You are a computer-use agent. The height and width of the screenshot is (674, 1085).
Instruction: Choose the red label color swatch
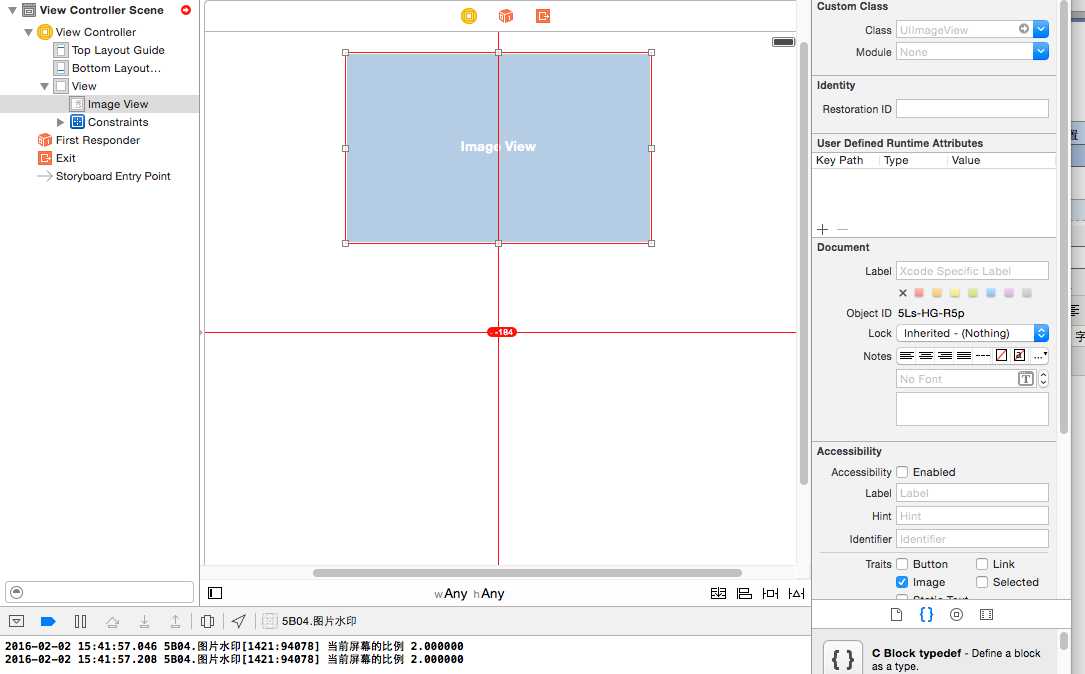(919, 293)
